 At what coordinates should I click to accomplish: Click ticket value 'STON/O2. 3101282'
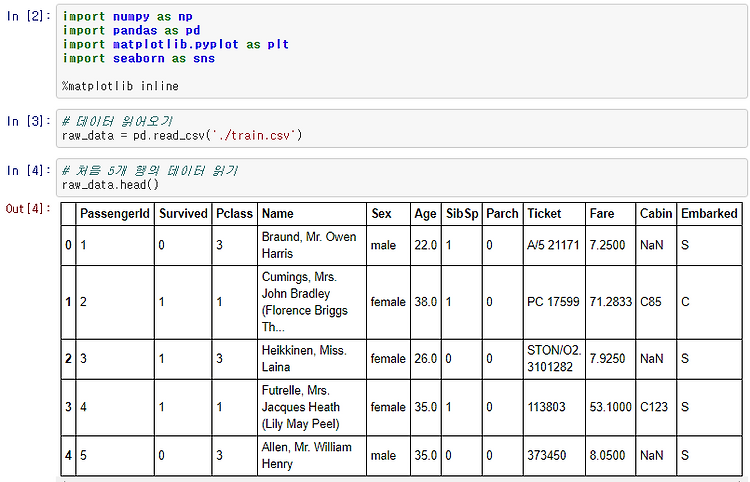[554, 359]
